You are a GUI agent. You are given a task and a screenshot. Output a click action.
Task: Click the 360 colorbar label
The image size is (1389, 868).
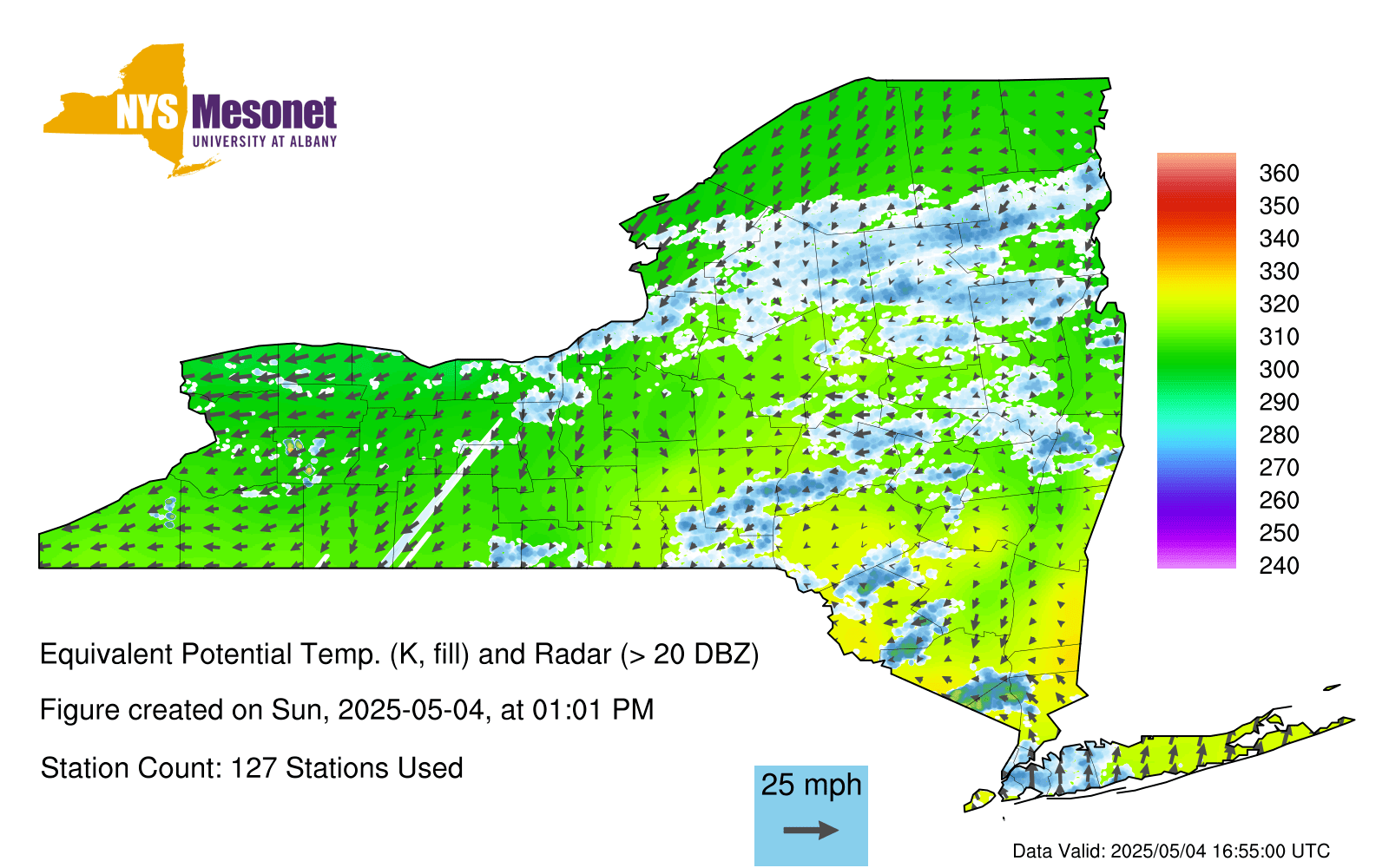pyautogui.click(x=1279, y=174)
